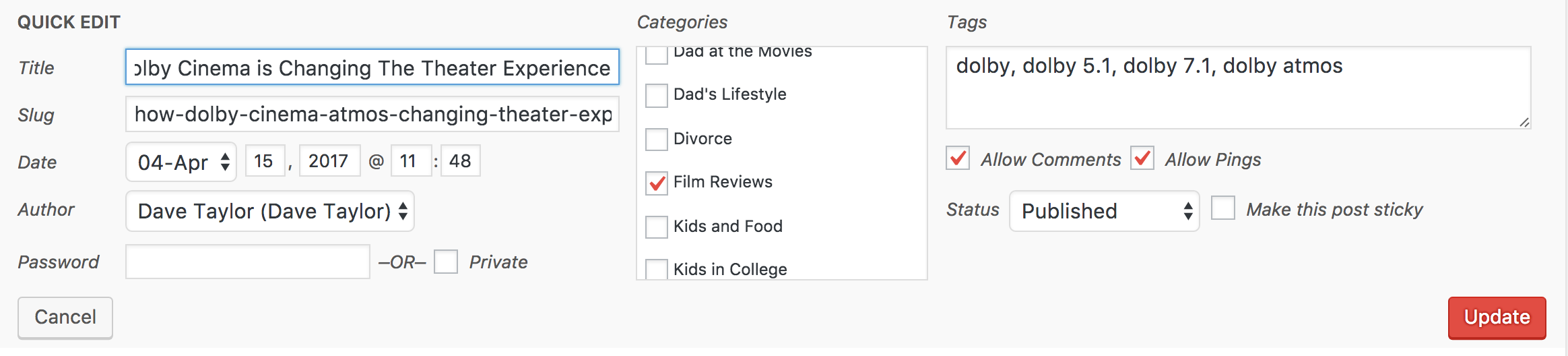Select the Kids and Food category
This screenshot has height=356, width=1568.
click(x=657, y=227)
